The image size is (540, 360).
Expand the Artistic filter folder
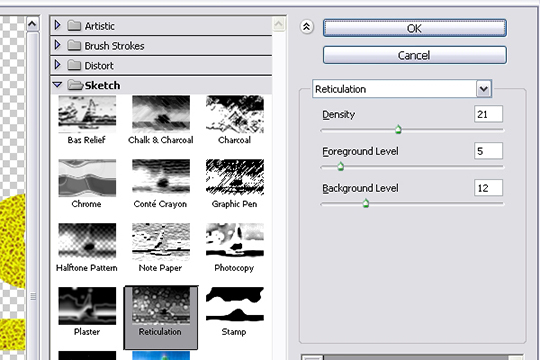(x=58, y=25)
